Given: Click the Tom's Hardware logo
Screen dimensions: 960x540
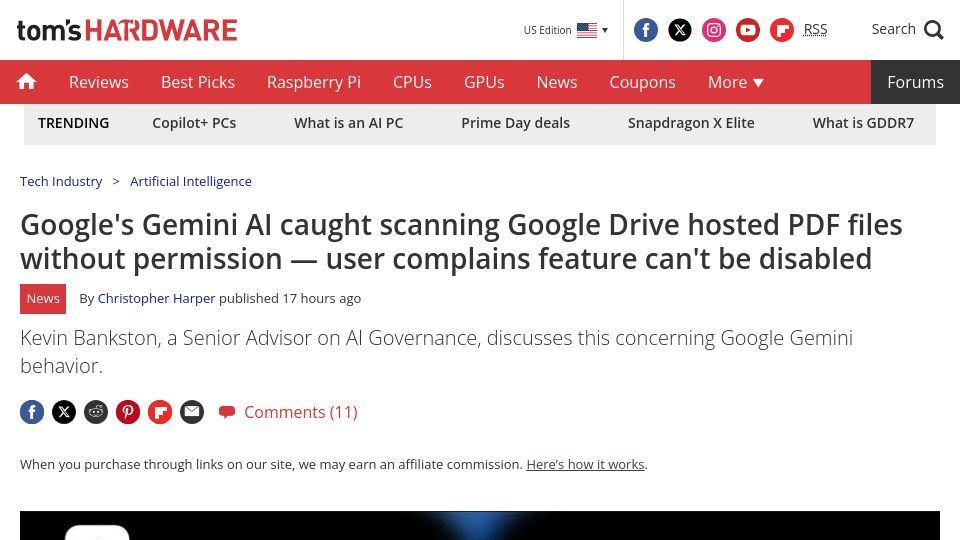Looking at the screenshot, I should 127,30.
